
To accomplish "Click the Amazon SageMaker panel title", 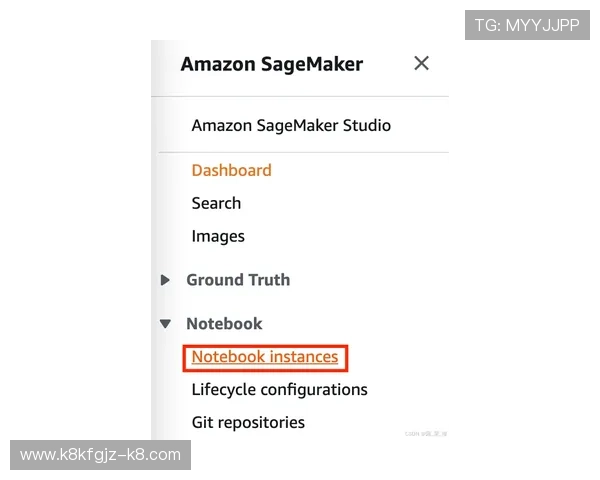I will coord(271,65).
